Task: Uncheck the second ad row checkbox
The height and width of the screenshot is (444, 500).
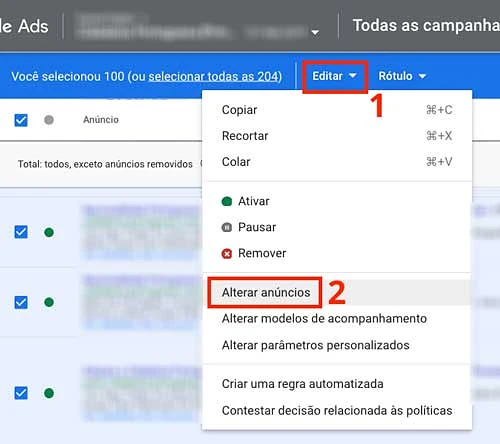Action: [21, 302]
